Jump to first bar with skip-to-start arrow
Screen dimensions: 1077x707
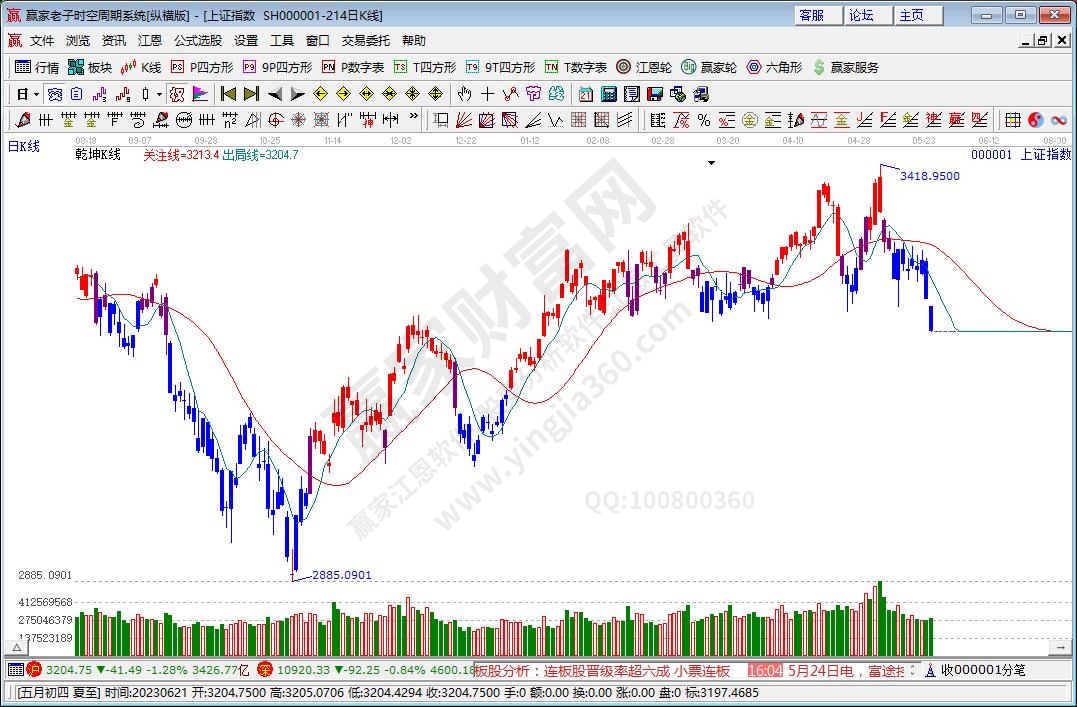(228, 94)
